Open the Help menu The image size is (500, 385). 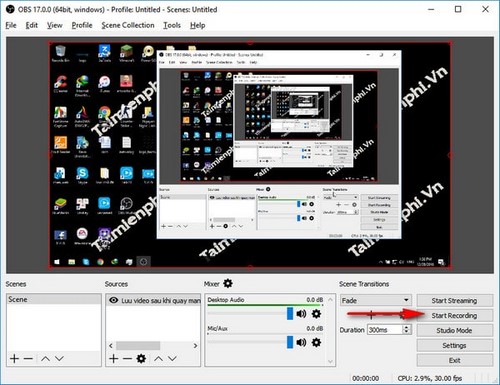(198, 25)
